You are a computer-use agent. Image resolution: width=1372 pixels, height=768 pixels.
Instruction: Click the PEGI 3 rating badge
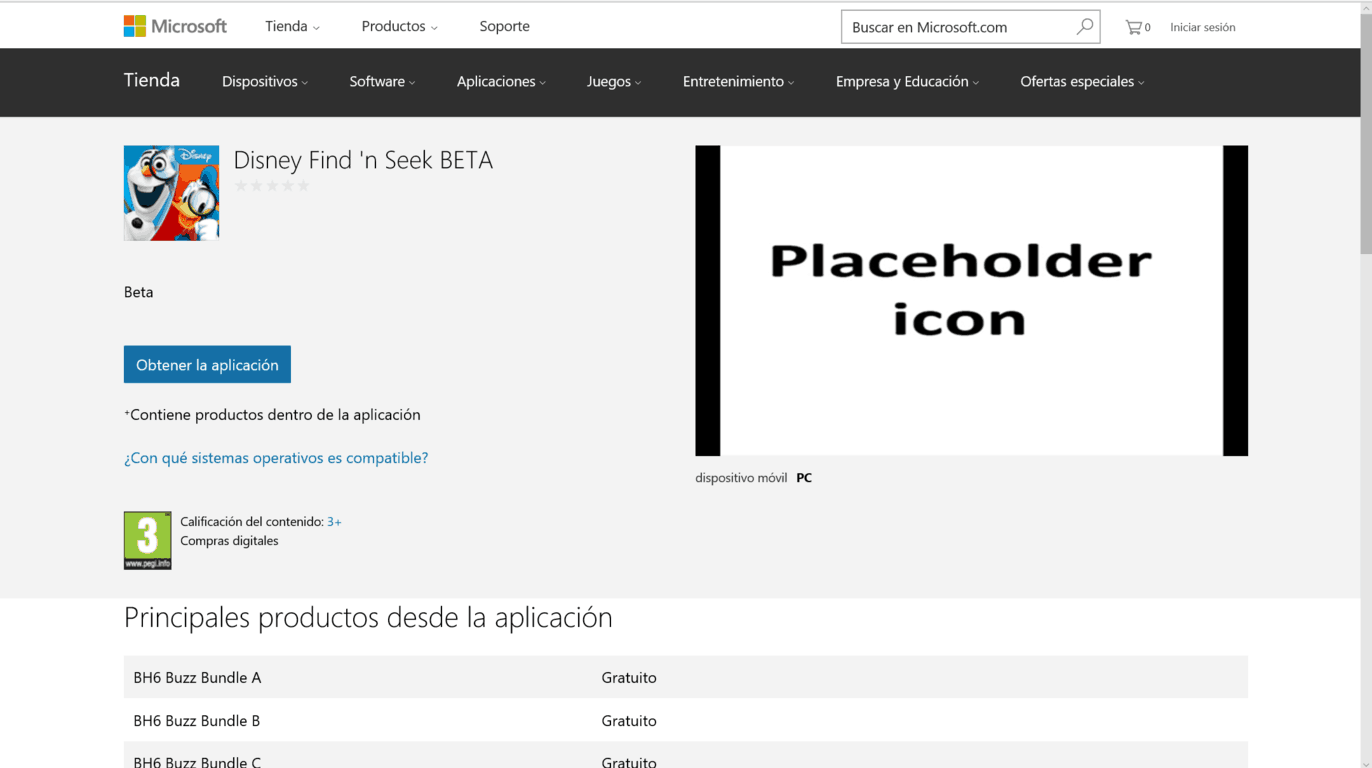coord(147,540)
